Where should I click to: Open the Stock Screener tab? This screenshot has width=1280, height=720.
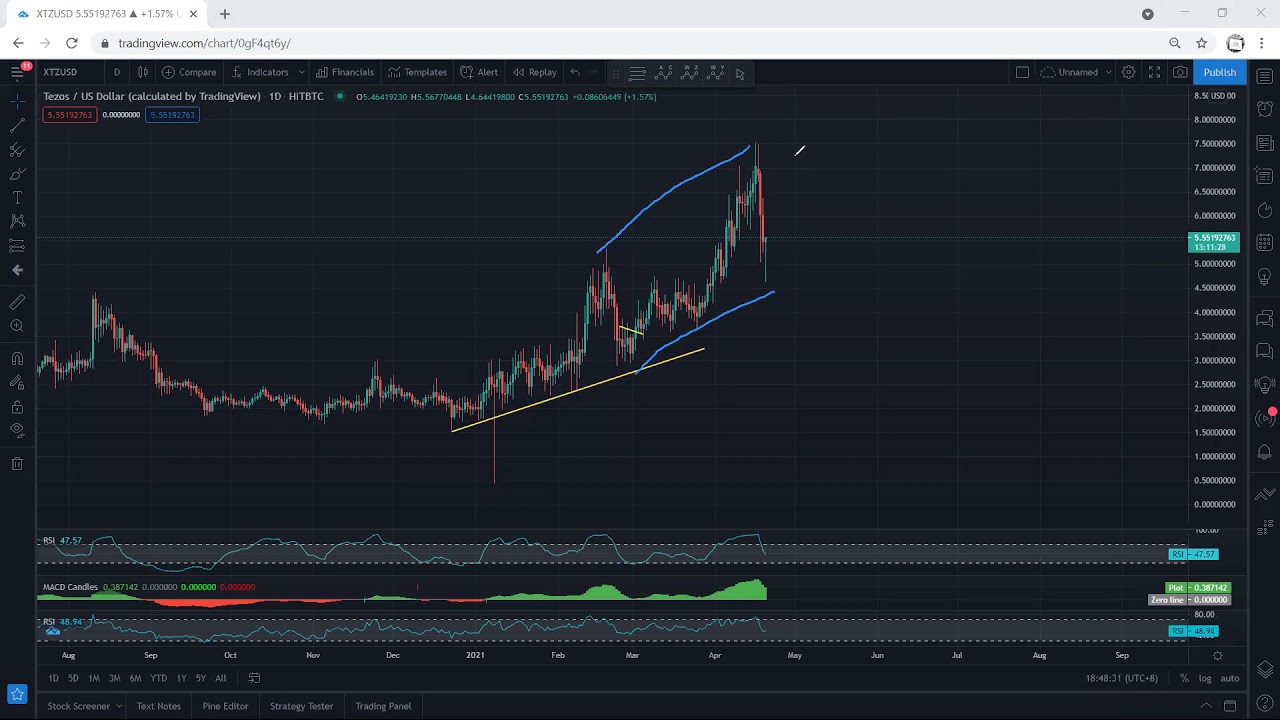click(78, 706)
